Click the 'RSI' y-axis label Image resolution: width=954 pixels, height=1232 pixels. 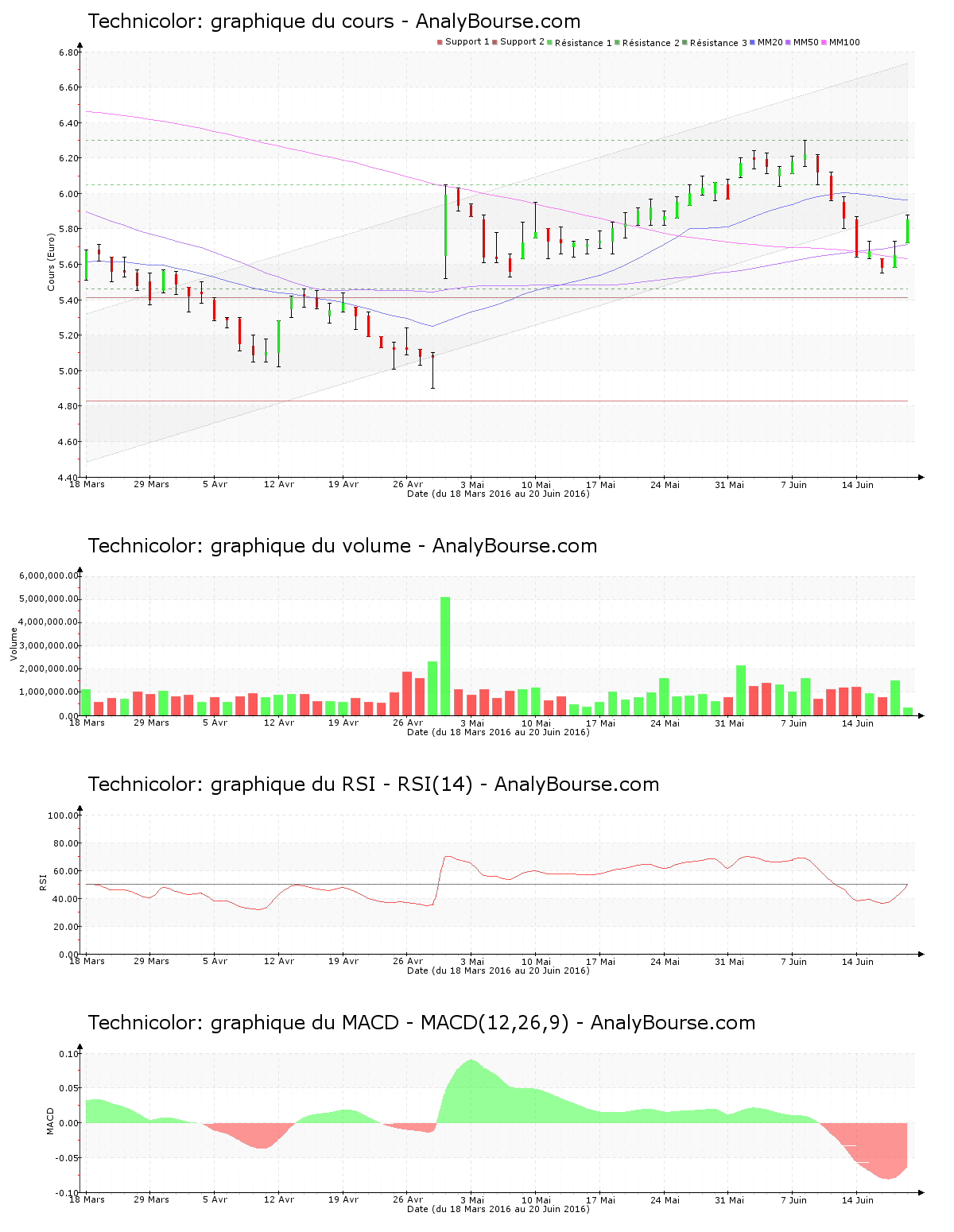coord(43,881)
